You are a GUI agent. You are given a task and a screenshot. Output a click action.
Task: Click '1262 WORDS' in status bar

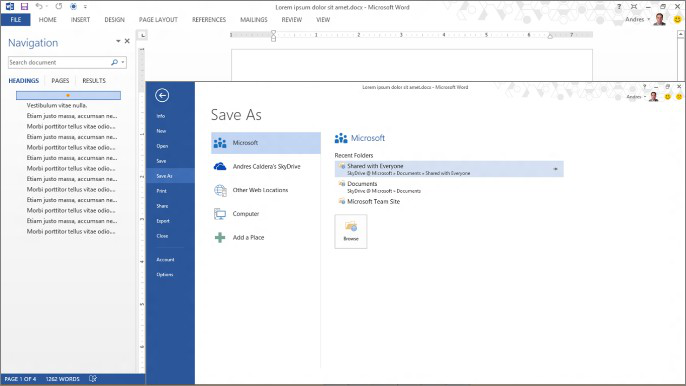63,379
